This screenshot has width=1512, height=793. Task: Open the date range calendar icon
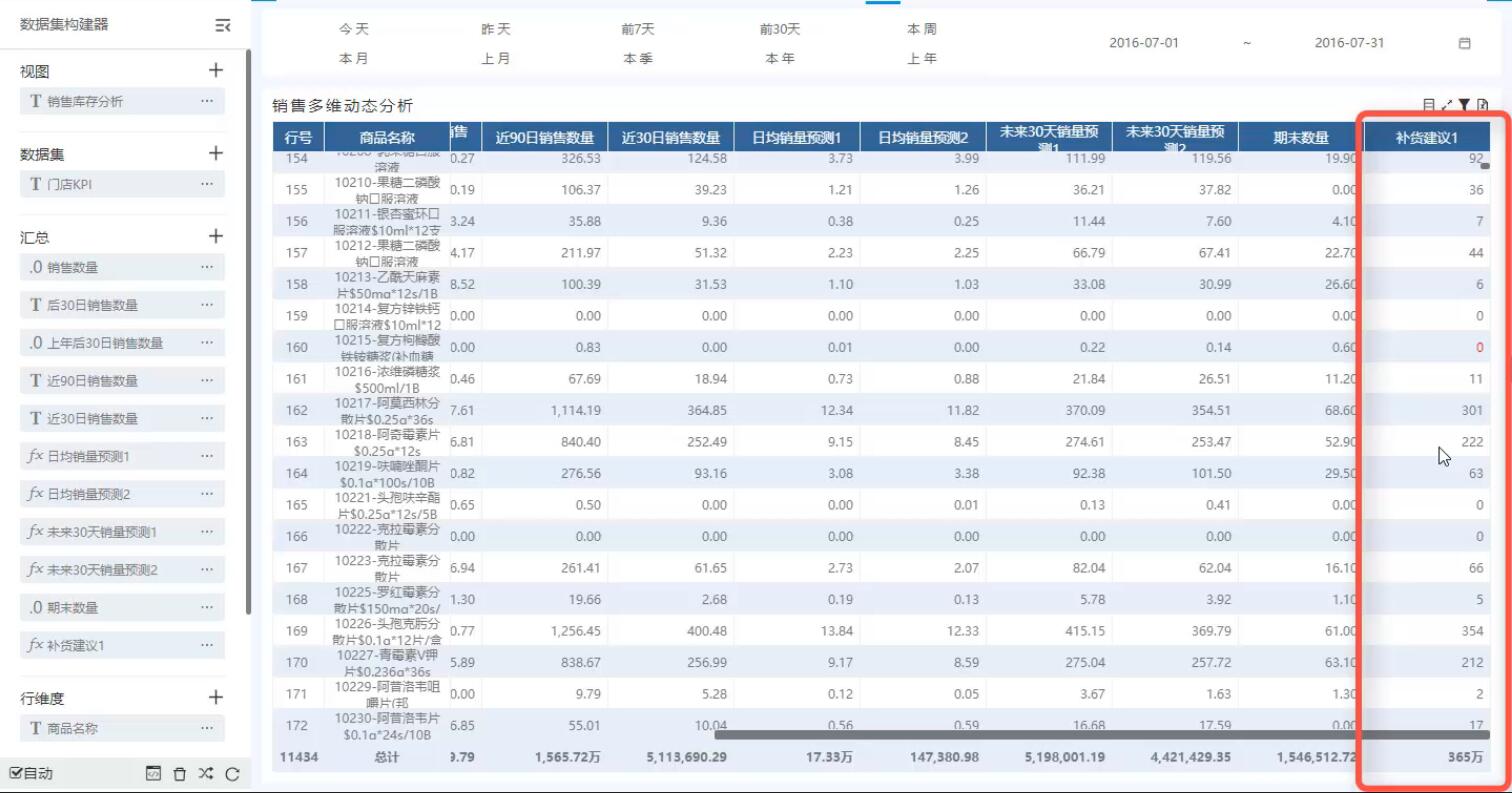click(x=1465, y=43)
